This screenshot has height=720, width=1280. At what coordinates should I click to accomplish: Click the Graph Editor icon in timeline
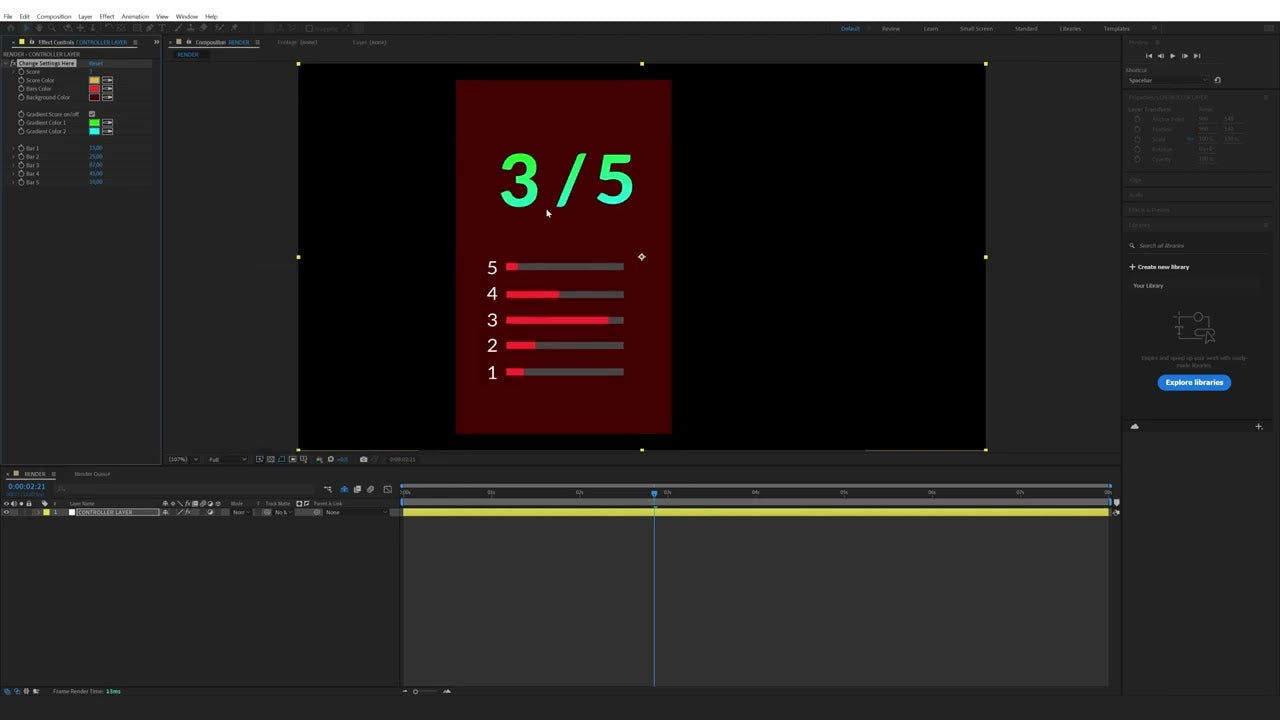tap(388, 489)
